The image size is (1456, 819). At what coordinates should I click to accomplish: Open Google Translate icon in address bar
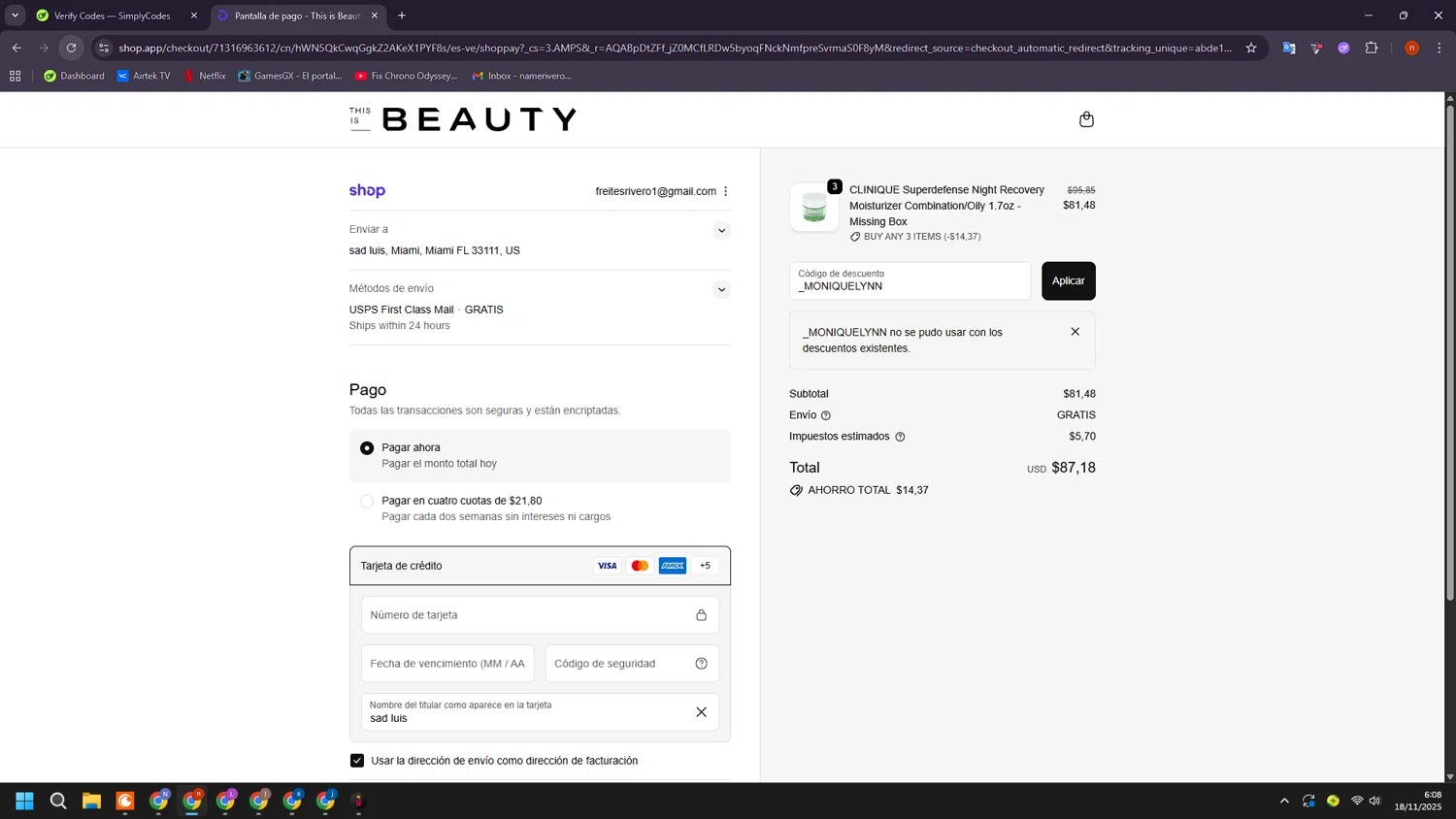click(1289, 48)
